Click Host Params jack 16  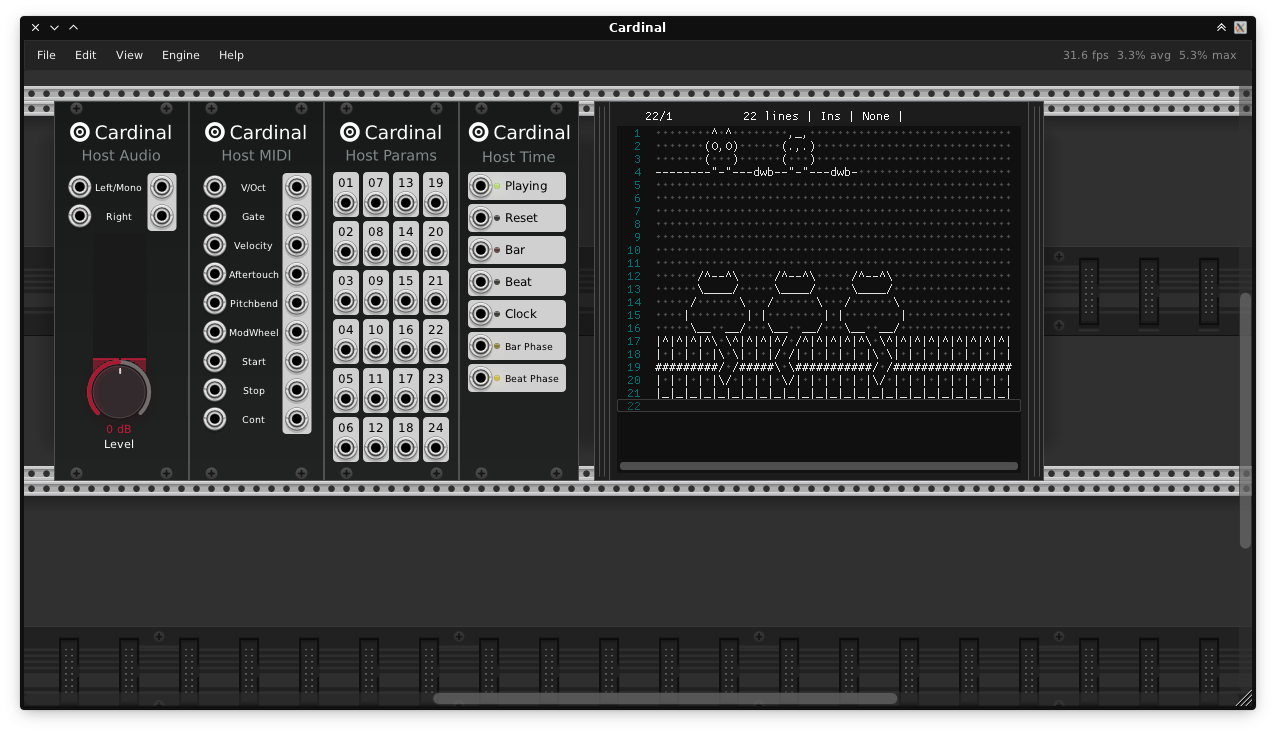click(406, 351)
